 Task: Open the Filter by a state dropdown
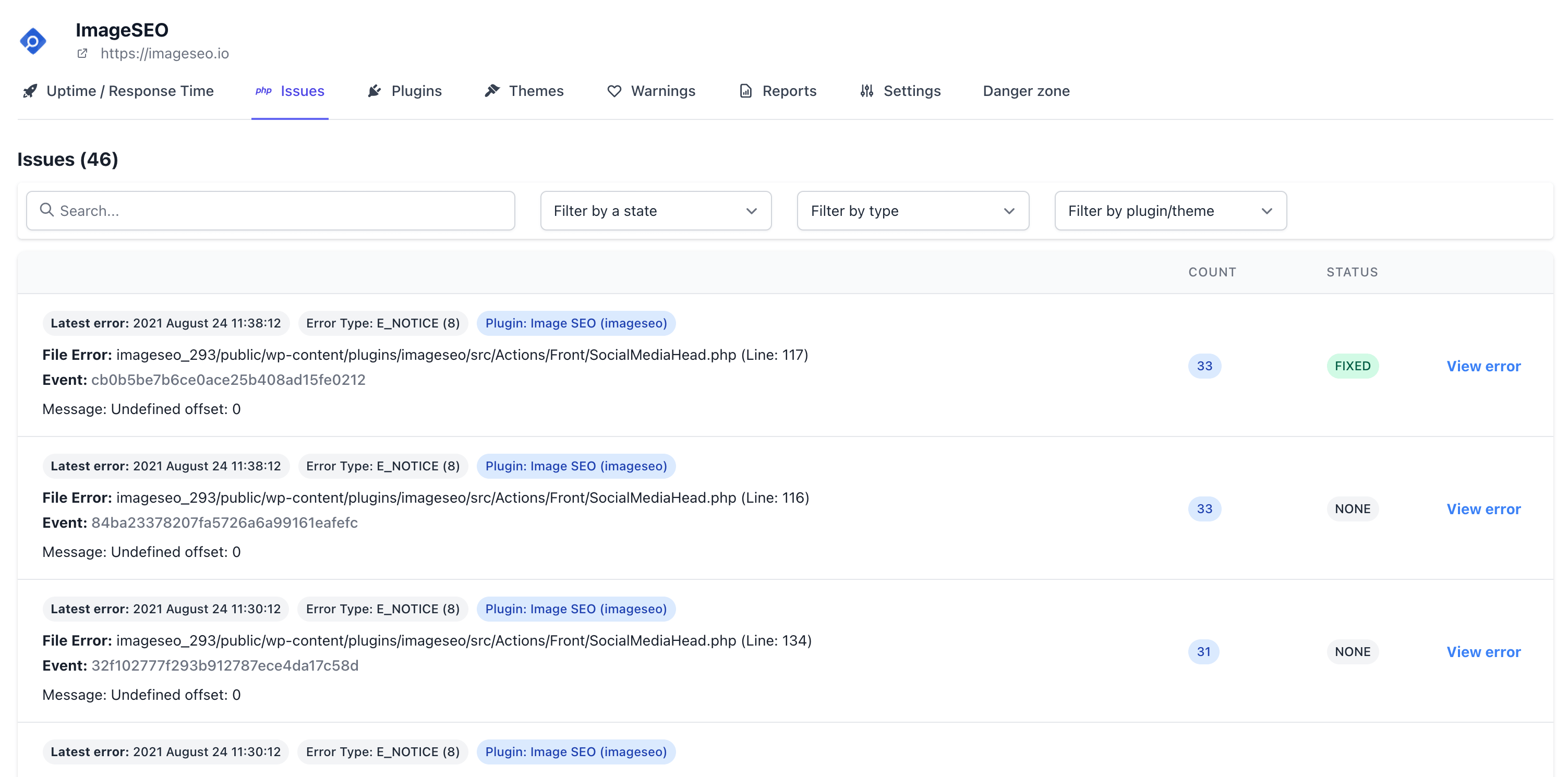656,210
